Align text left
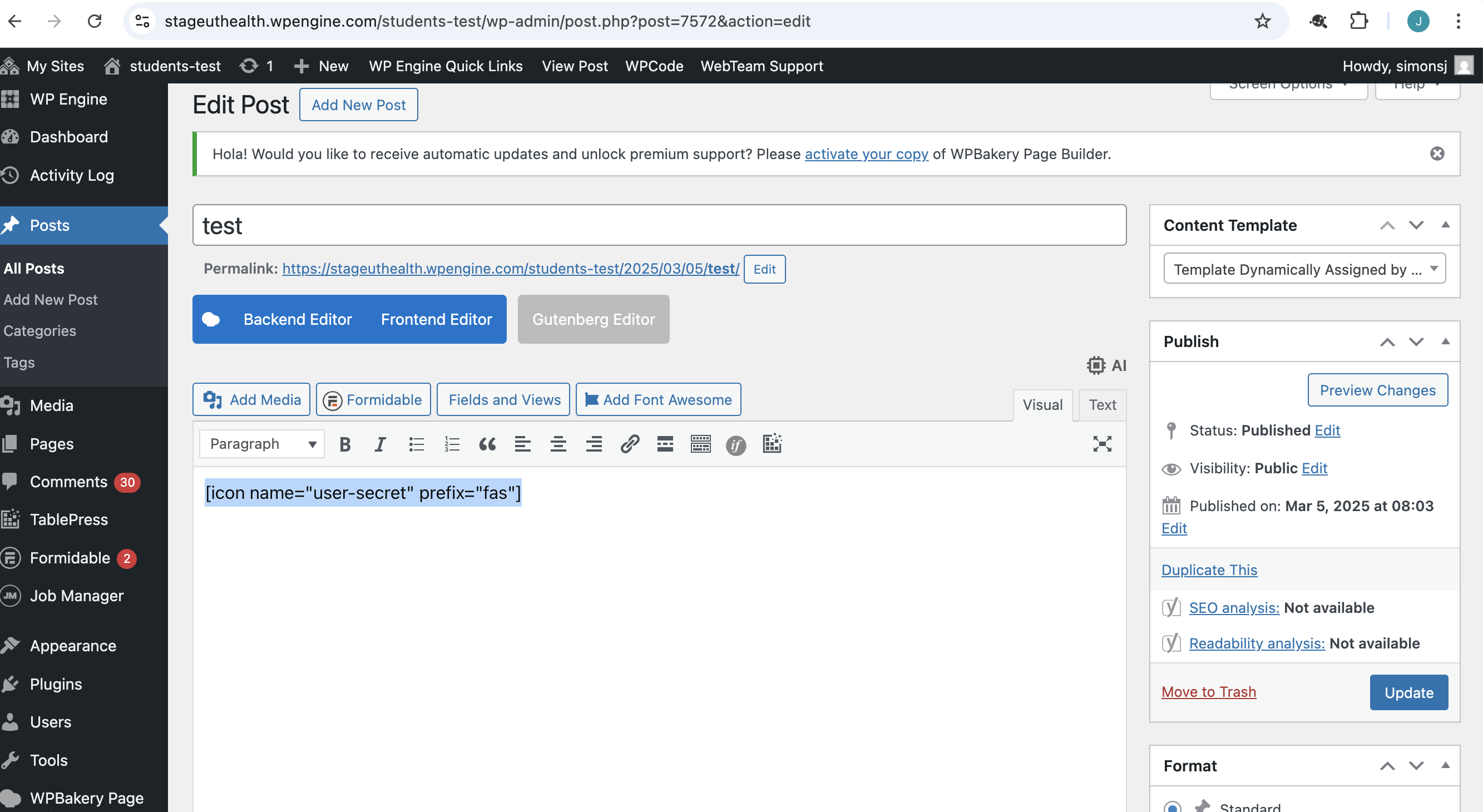Image resolution: width=1483 pixels, height=812 pixels. tap(523, 444)
